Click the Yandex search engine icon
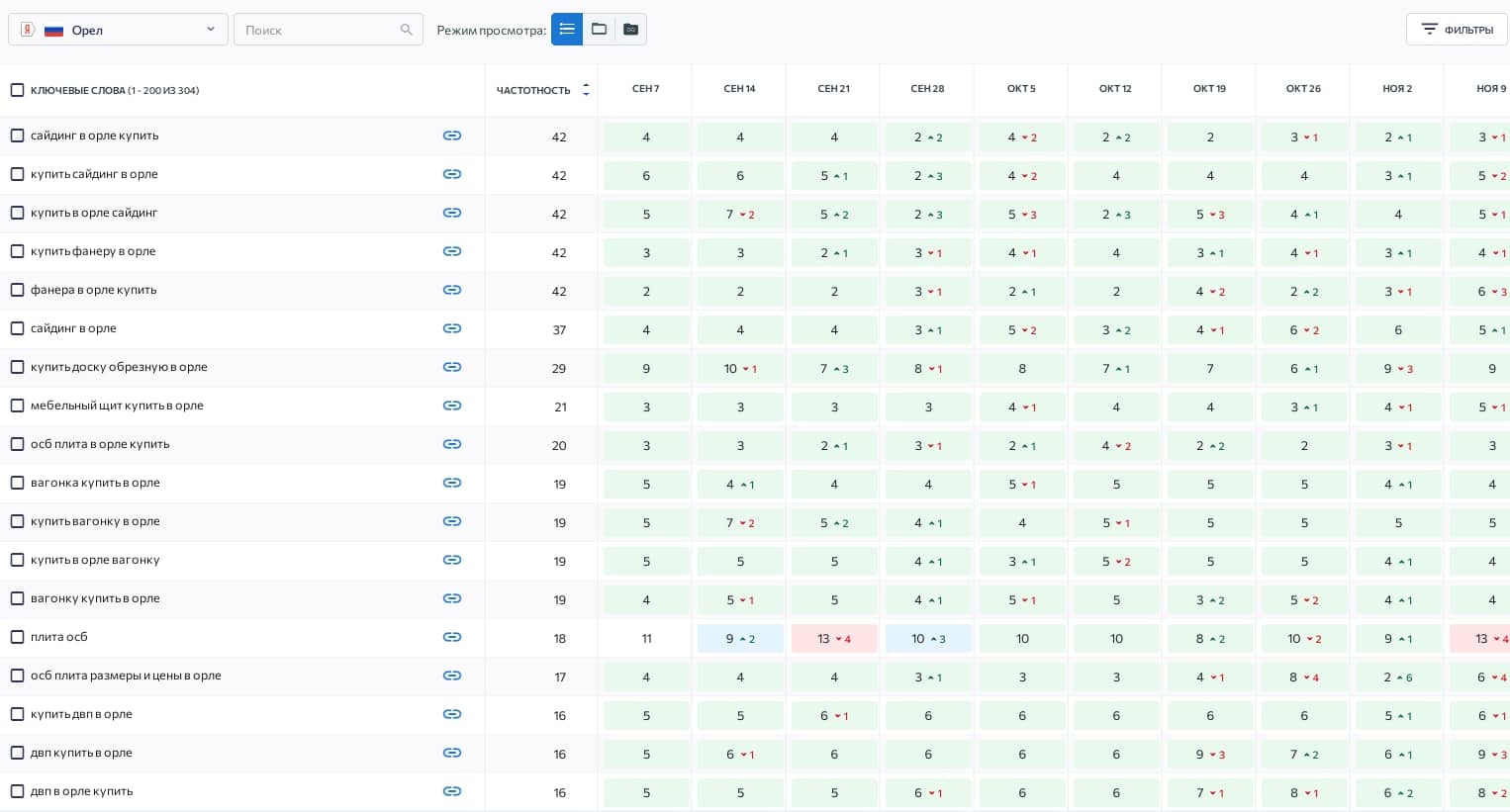The image size is (1510, 812). coord(28,30)
